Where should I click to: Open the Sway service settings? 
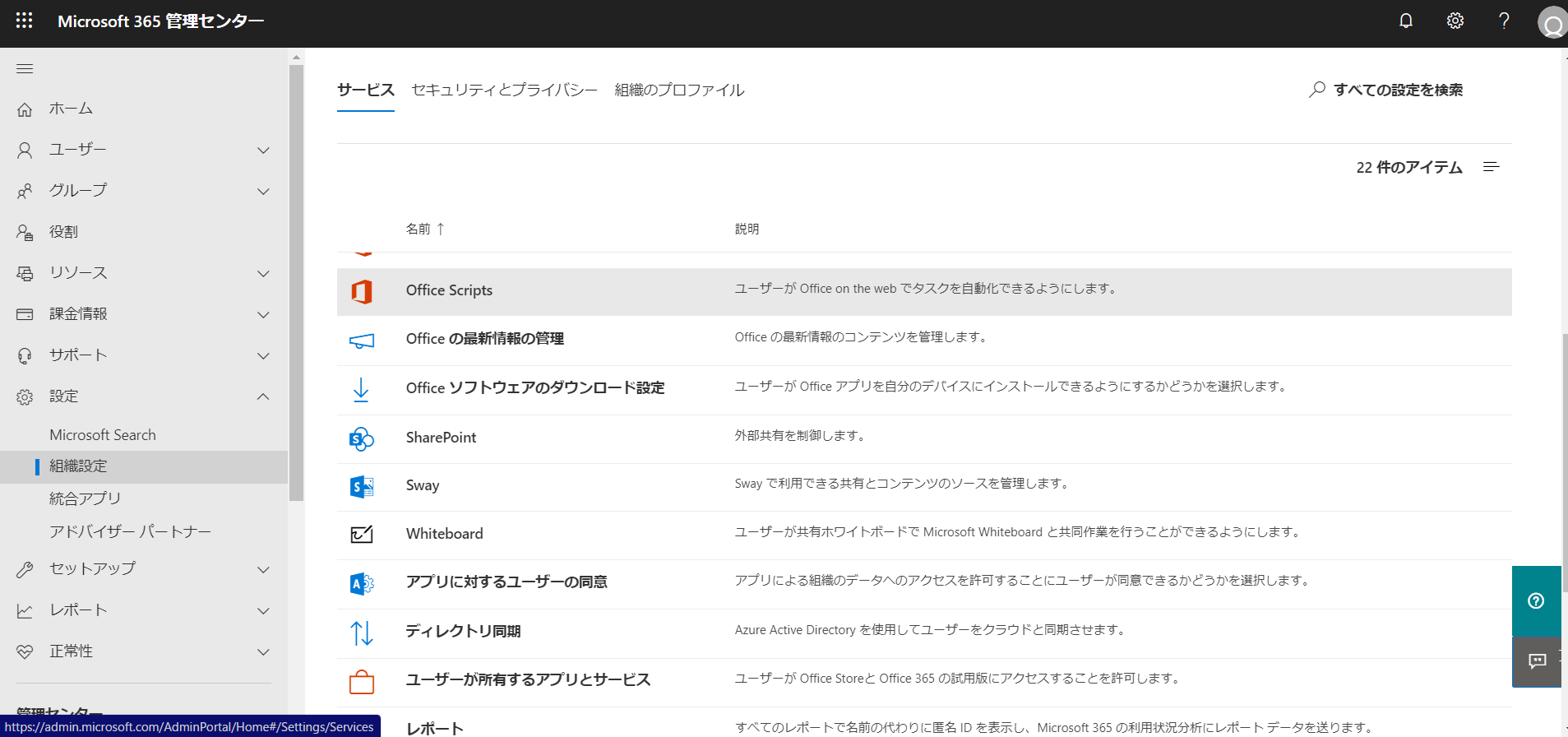point(423,485)
